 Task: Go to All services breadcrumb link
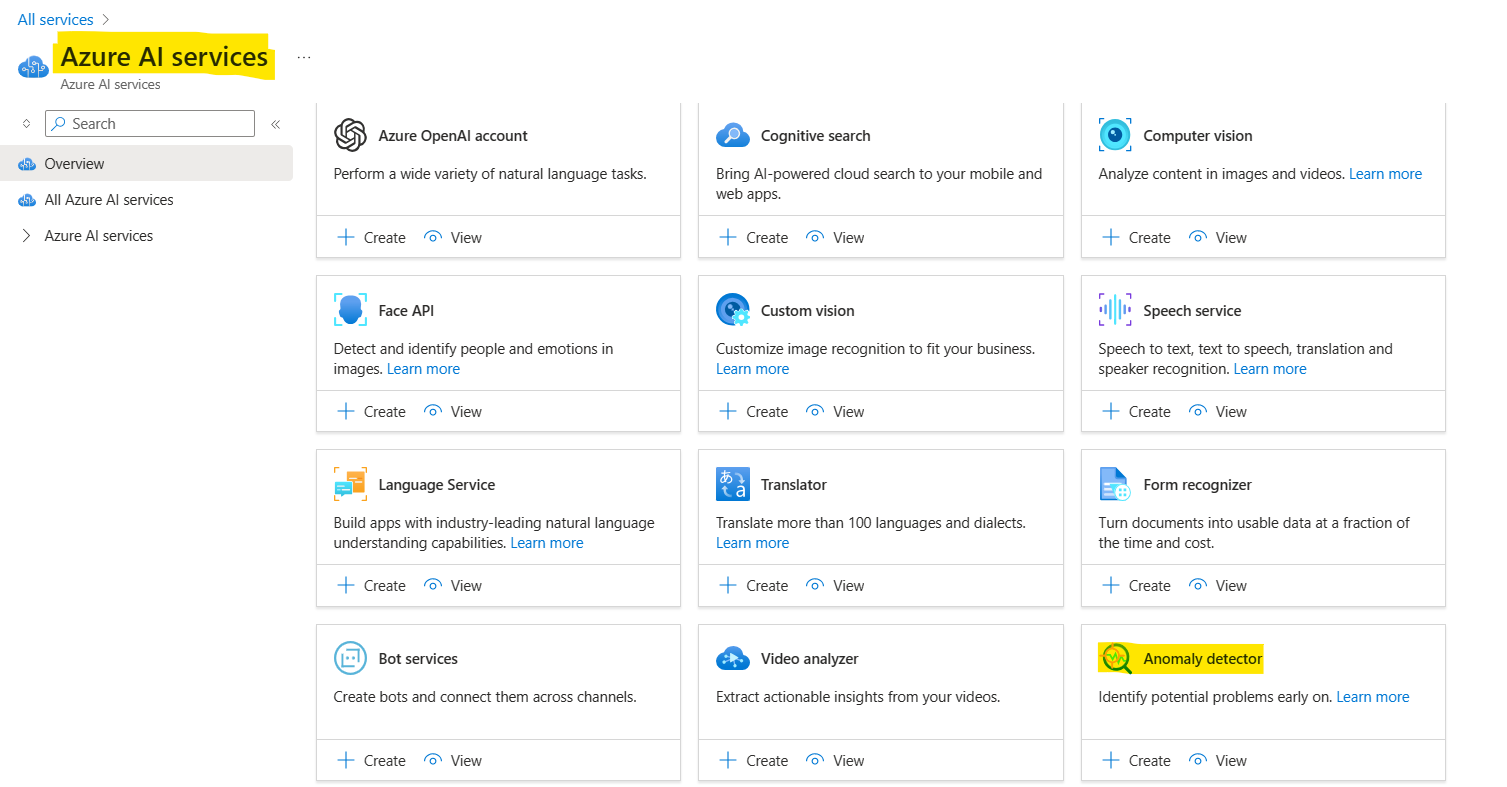click(55, 20)
